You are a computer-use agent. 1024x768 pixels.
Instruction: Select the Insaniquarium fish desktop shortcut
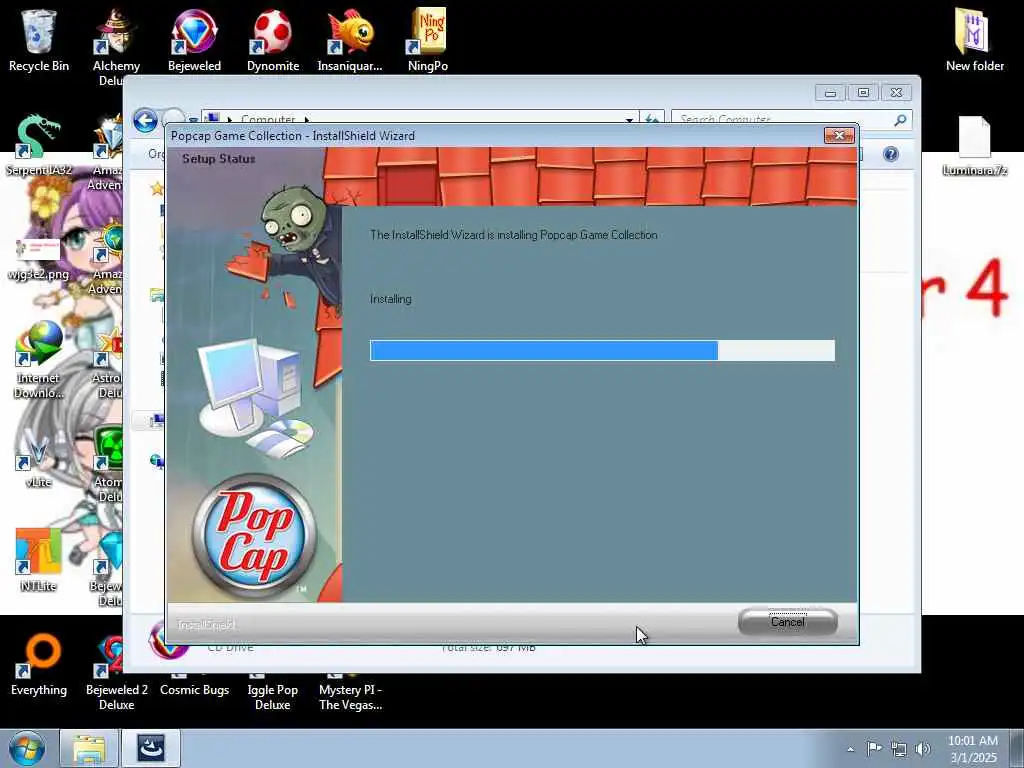pyautogui.click(x=350, y=40)
